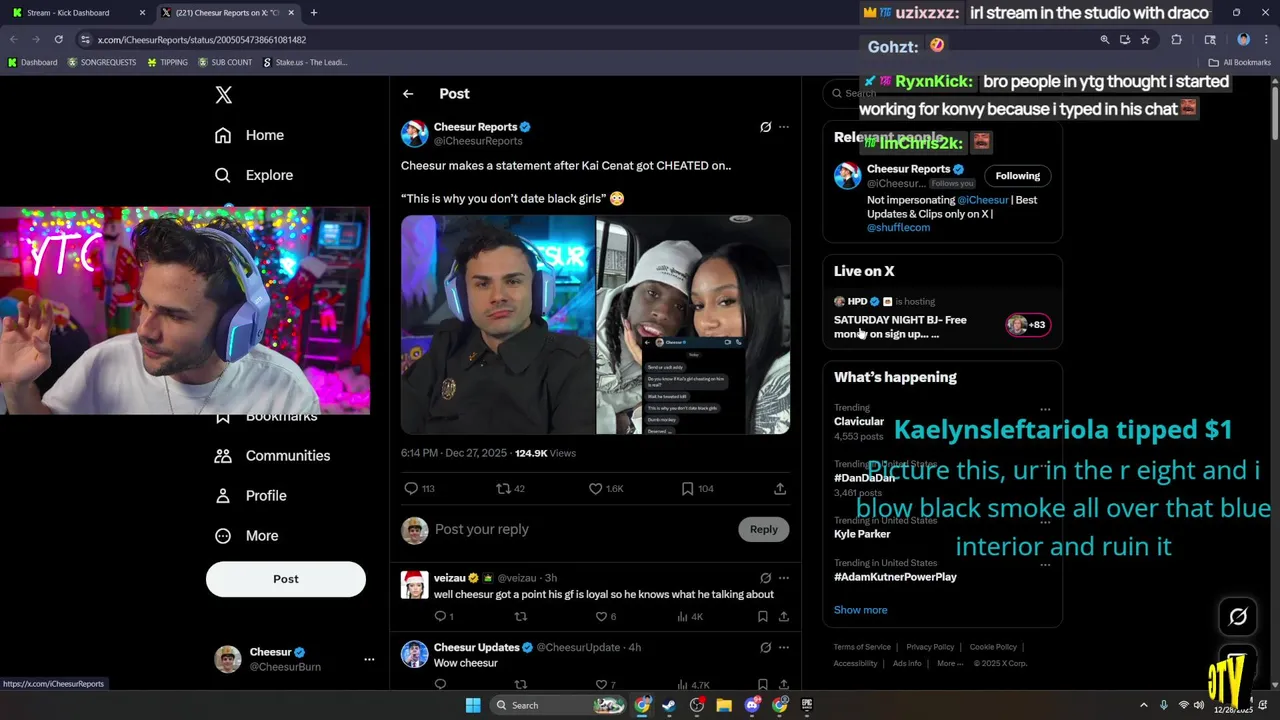Click the Windows Start button
This screenshot has width=1280, height=720.
coord(473,705)
